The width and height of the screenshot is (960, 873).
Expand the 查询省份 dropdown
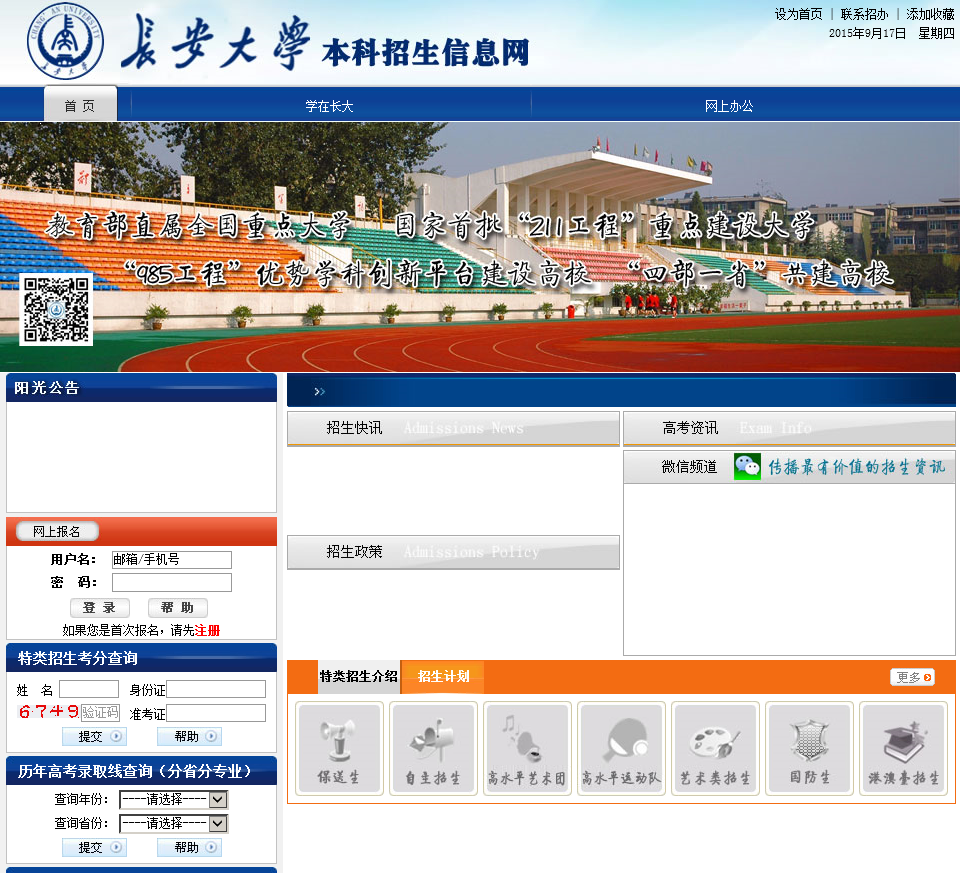coord(174,823)
